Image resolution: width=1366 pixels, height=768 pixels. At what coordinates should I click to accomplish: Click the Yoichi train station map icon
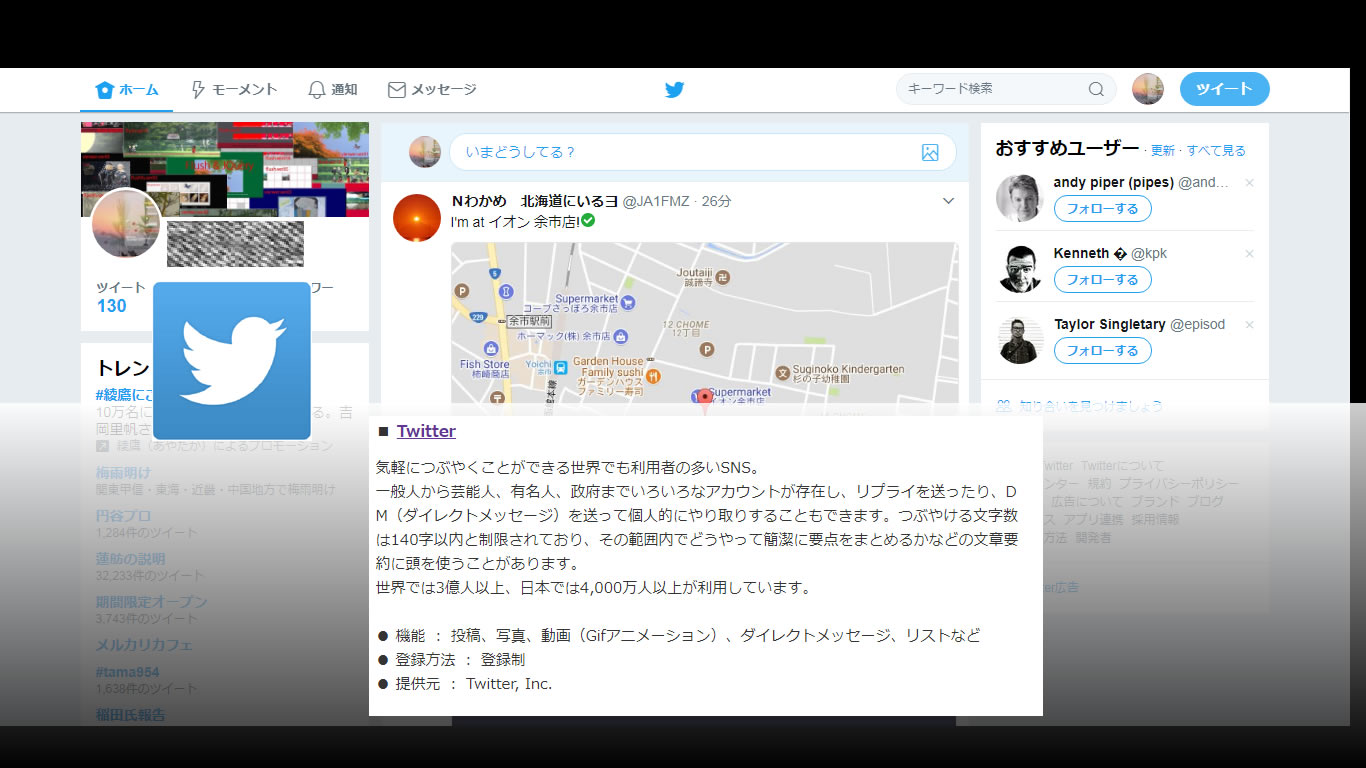(560, 367)
